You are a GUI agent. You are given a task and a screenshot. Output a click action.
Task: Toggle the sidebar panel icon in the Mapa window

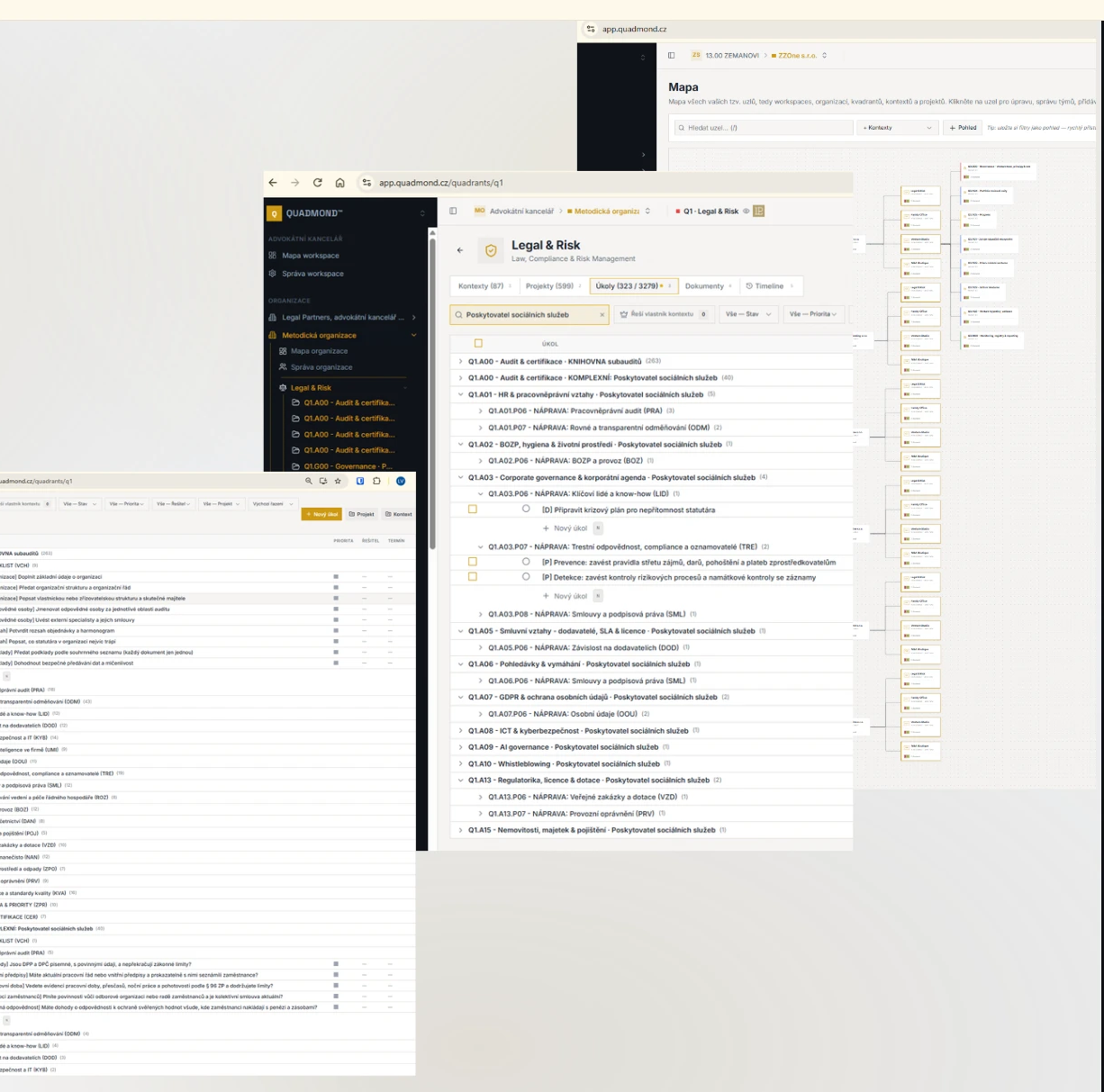click(x=671, y=55)
